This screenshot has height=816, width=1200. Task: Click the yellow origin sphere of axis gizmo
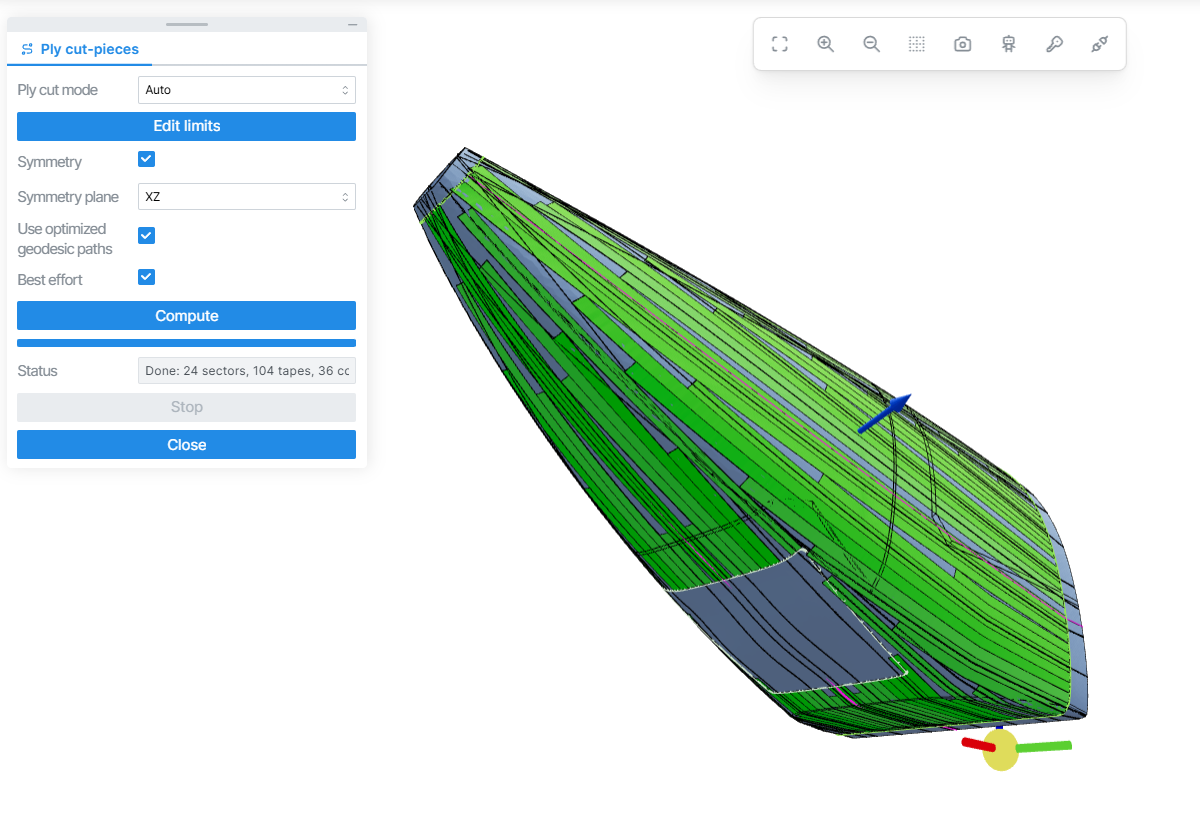coord(1000,749)
